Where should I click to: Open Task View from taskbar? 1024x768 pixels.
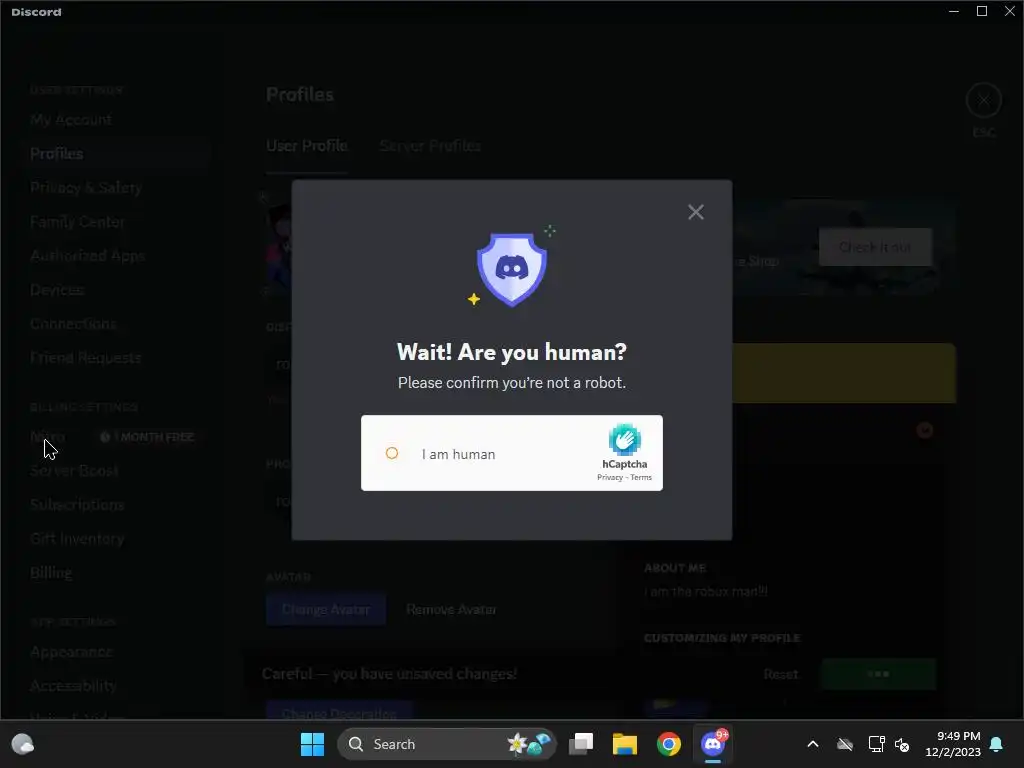(581, 744)
